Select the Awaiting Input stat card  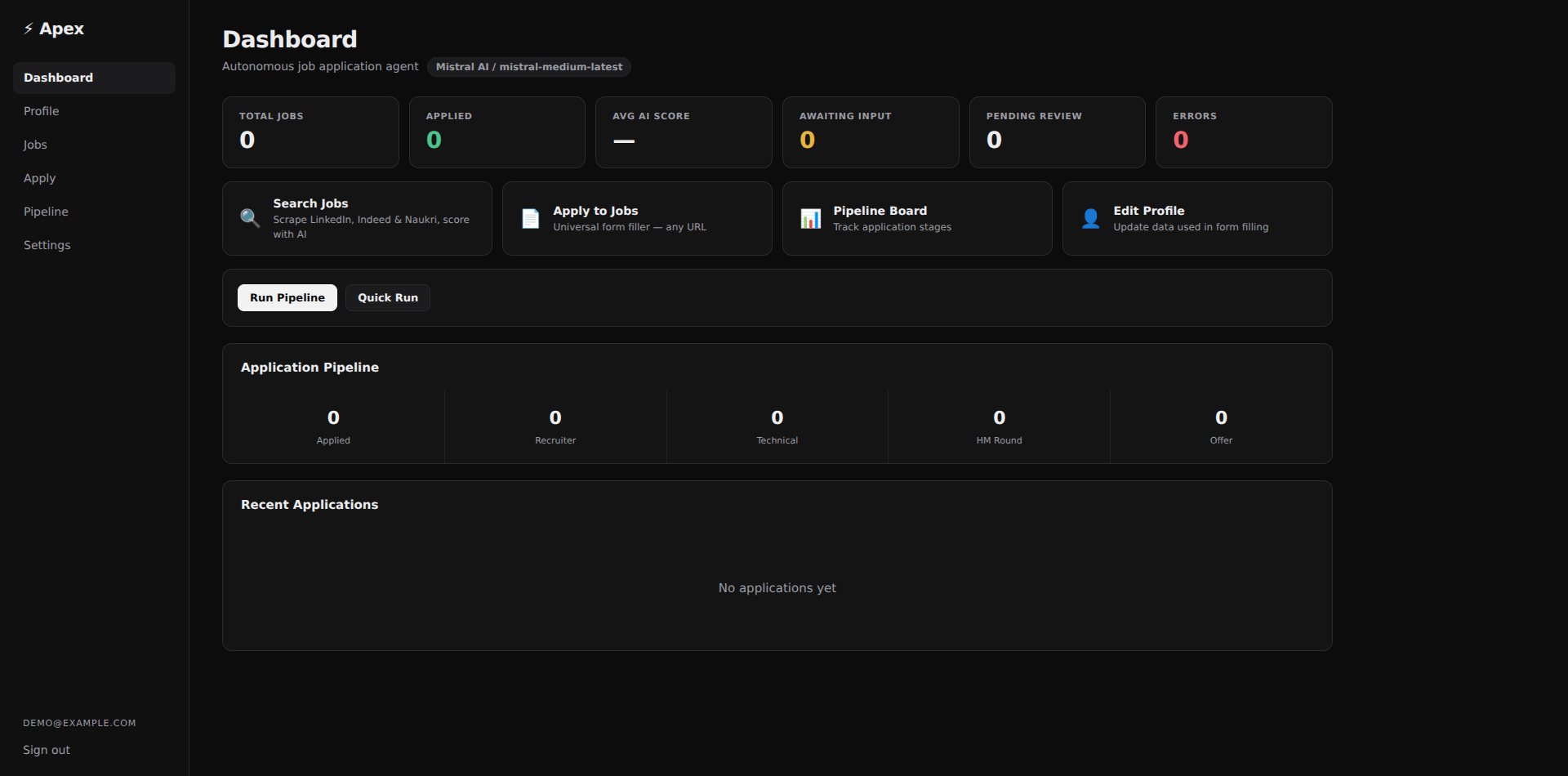[x=871, y=132]
